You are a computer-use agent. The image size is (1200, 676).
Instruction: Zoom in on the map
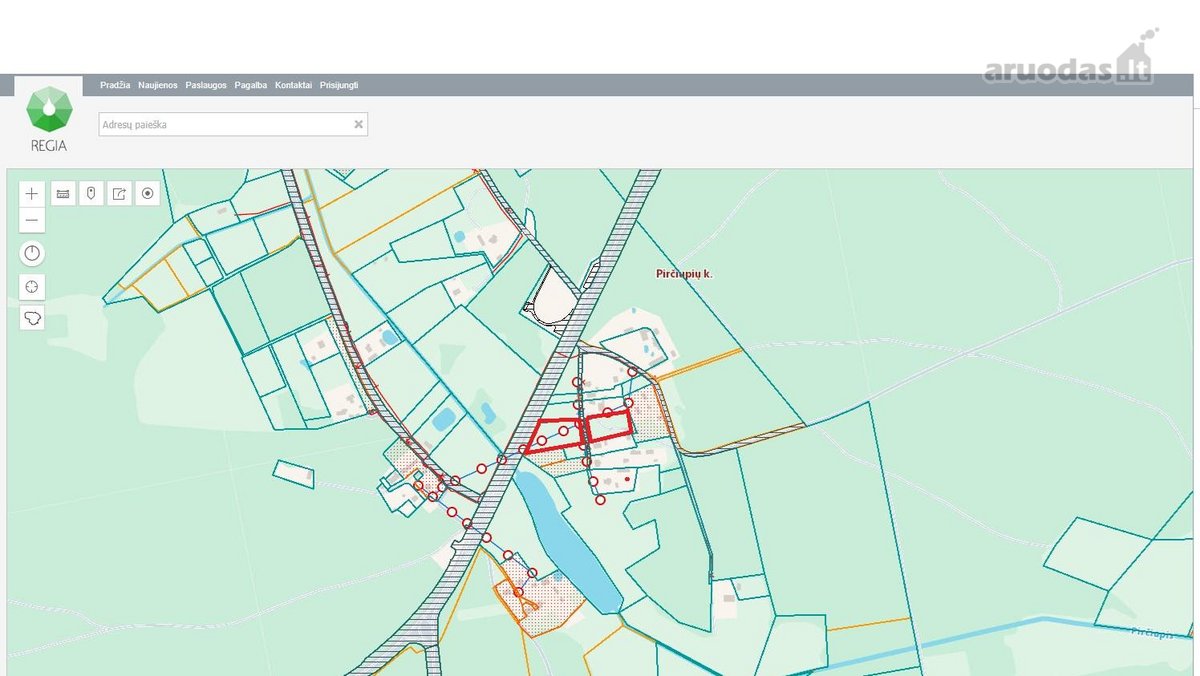[32, 194]
